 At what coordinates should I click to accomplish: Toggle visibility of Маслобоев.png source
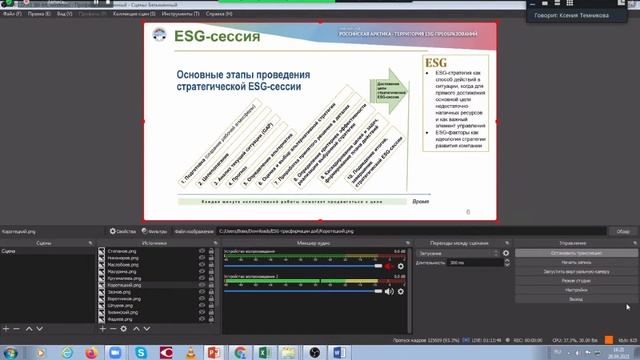tap(202, 264)
